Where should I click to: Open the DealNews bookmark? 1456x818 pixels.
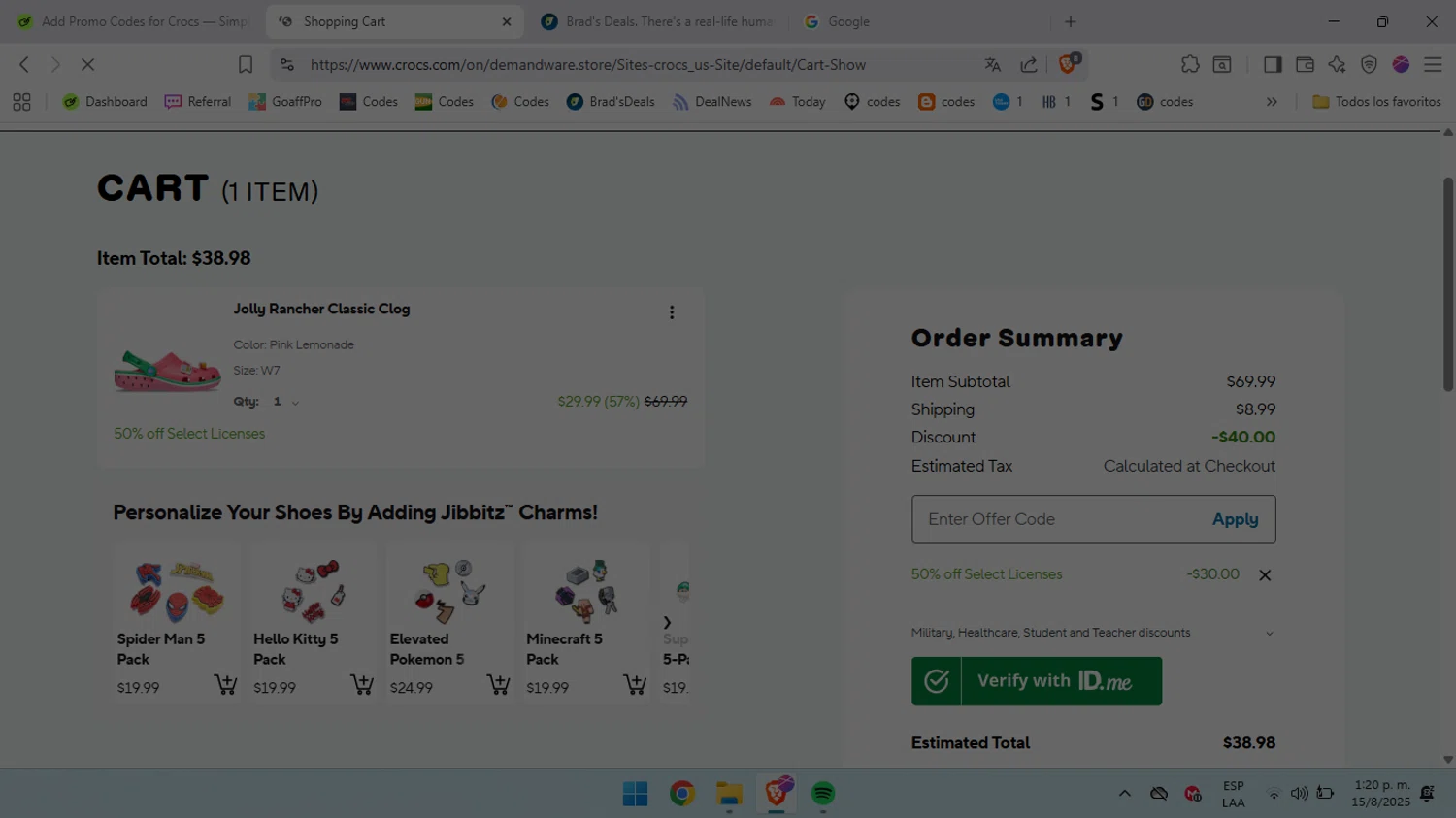coord(711,102)
